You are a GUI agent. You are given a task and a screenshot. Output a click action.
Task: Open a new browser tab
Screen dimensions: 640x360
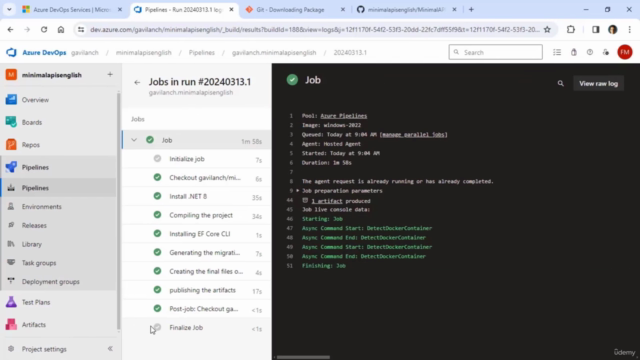471,9
